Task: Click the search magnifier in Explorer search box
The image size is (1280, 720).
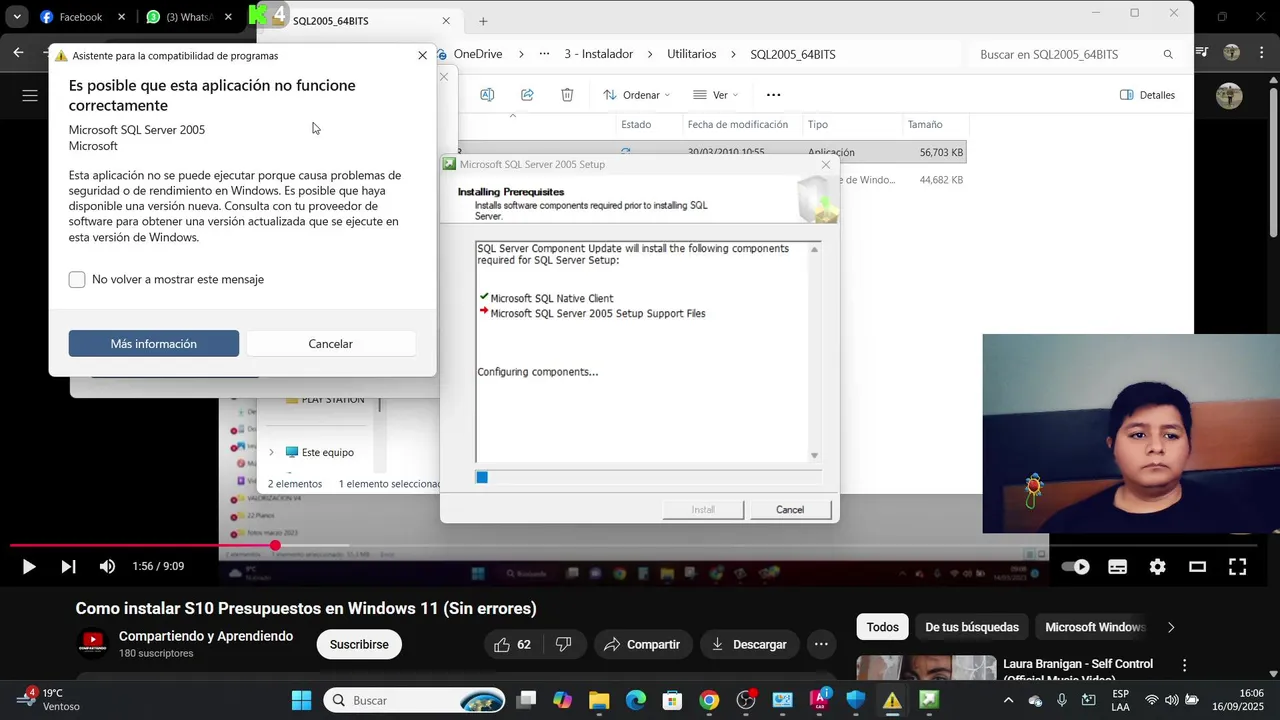Action: pyautogui.click(x=1168, y=54)
